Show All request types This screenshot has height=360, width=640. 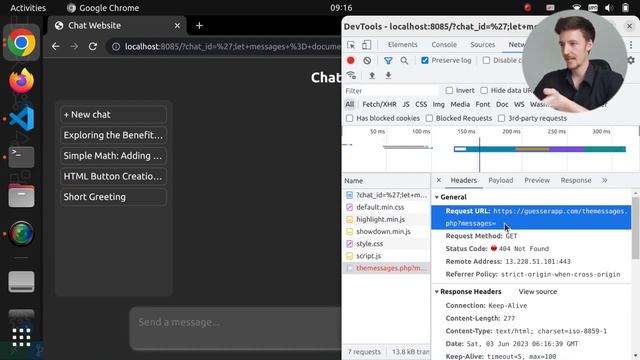click(350, 104)
